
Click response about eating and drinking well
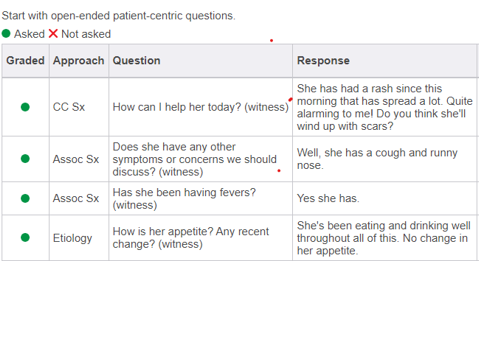[x=384, y=238]
